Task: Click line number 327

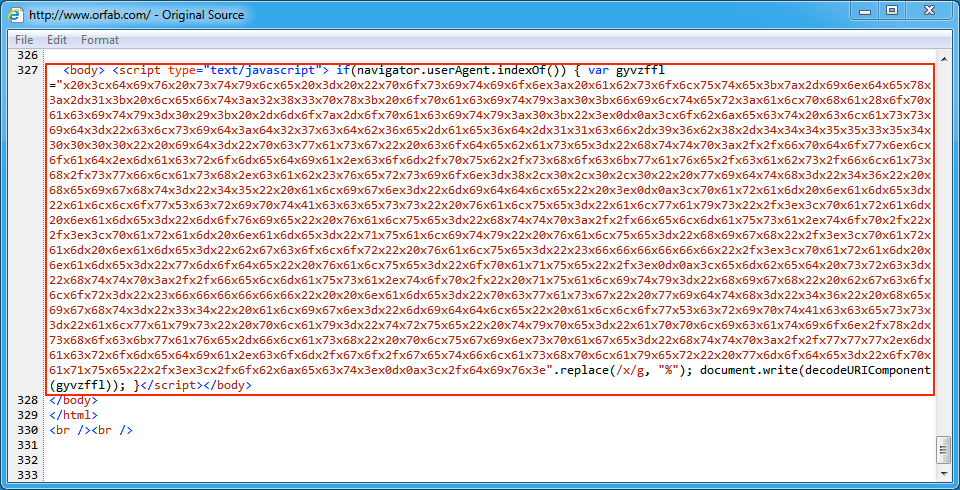Action: coord(27,70)
